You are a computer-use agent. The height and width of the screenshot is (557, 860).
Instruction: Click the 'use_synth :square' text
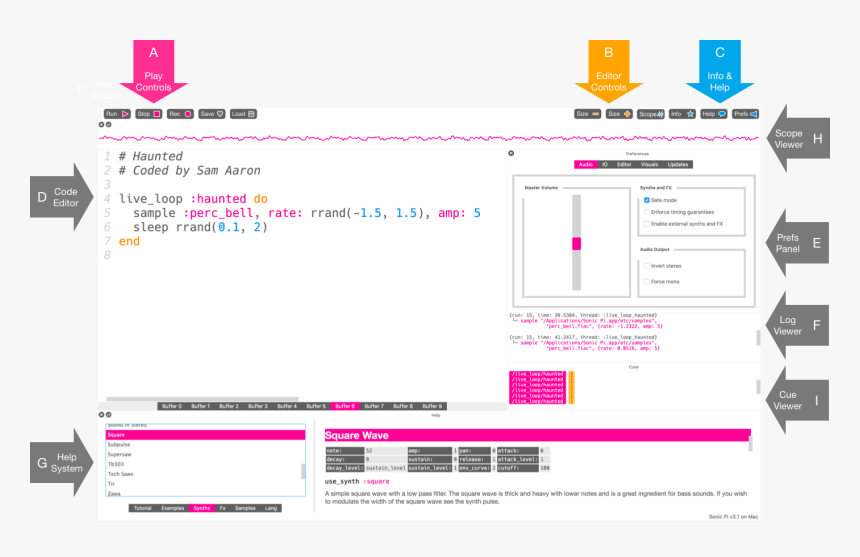[x=357, y=481]
